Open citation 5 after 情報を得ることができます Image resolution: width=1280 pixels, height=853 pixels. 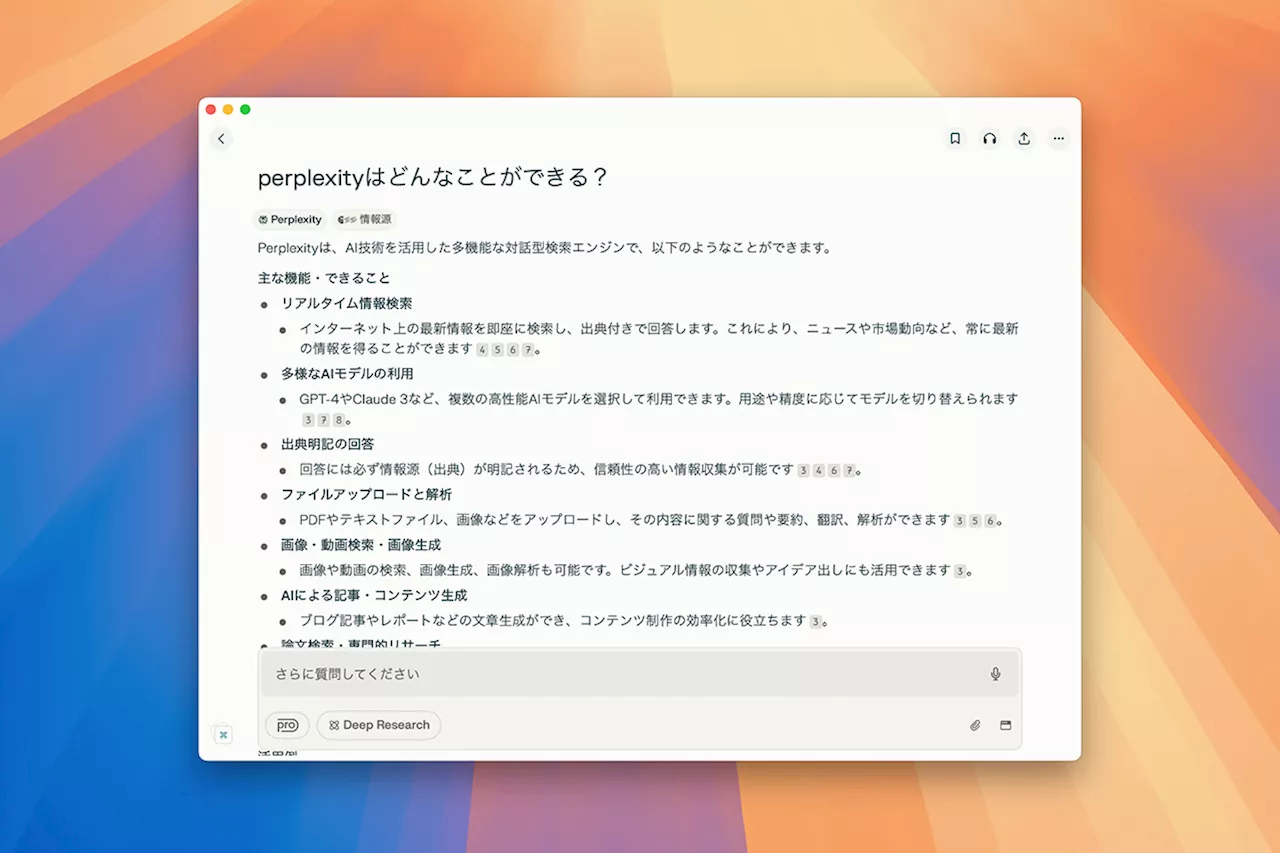[497, 350]
